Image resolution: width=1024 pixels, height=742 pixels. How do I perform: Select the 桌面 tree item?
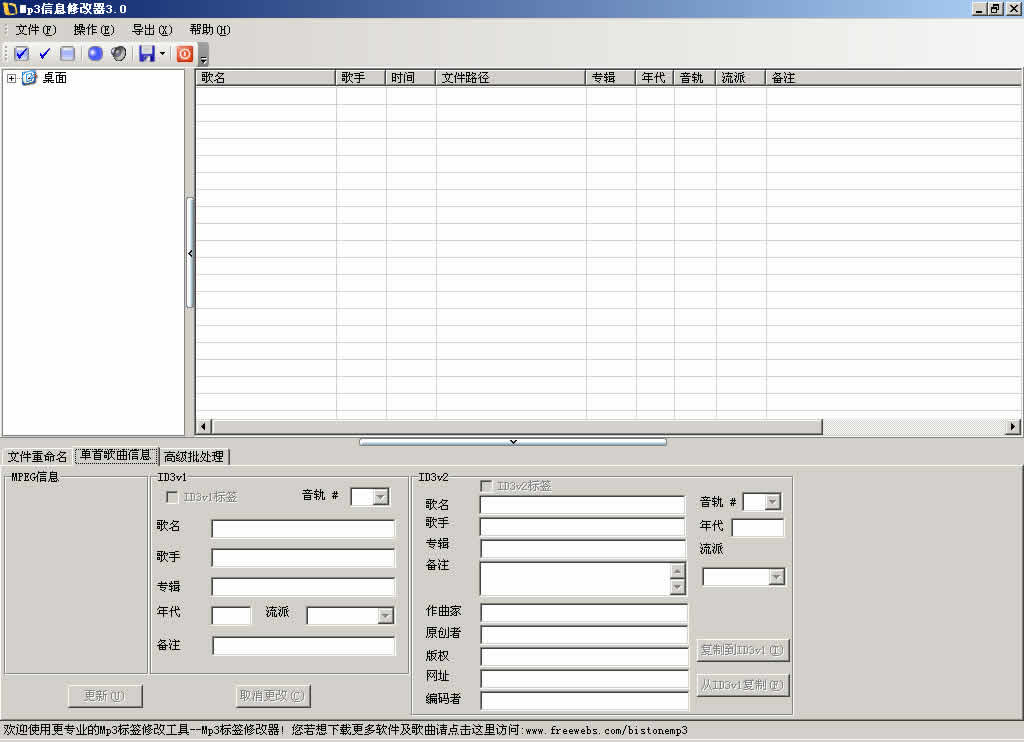[x=55, y=78]
